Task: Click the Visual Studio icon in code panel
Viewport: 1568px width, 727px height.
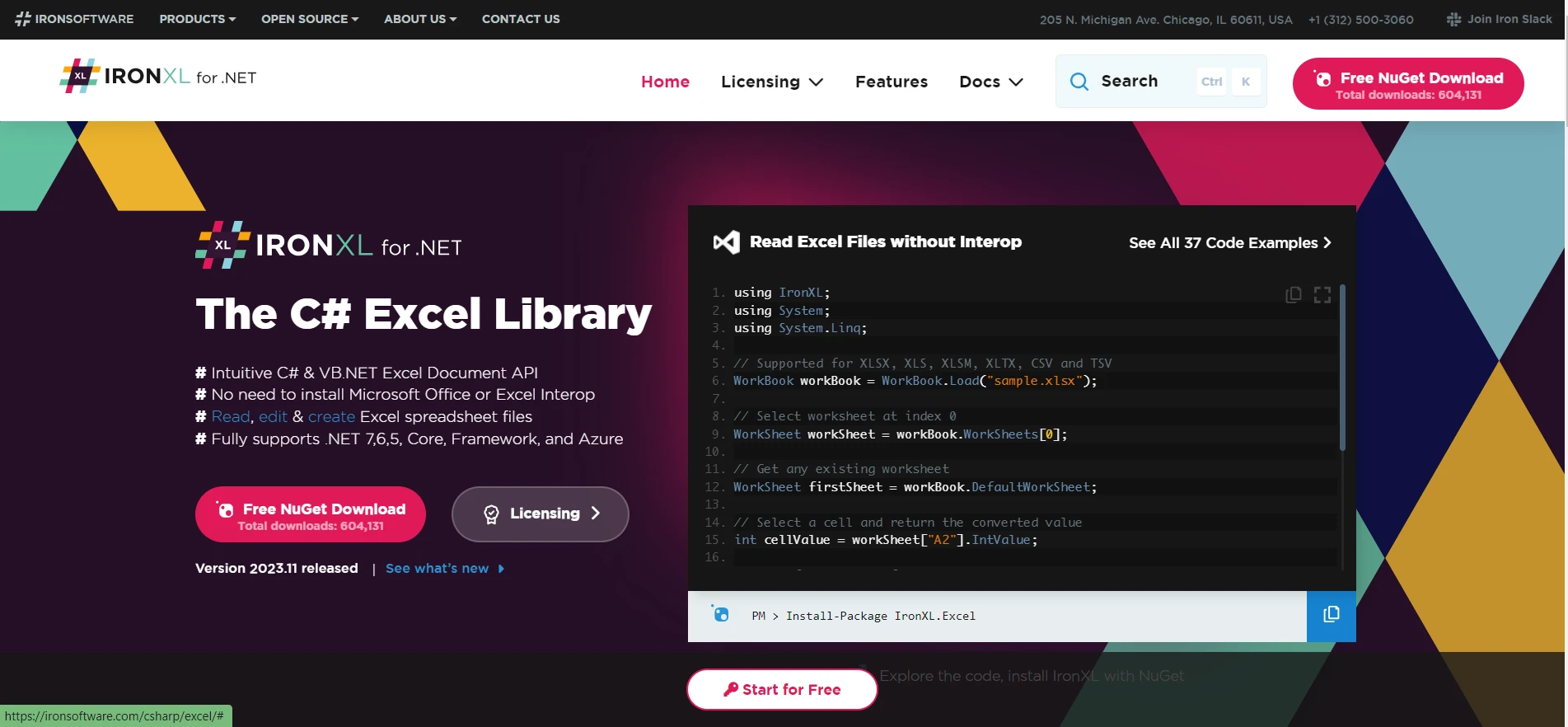Action: 726,242
